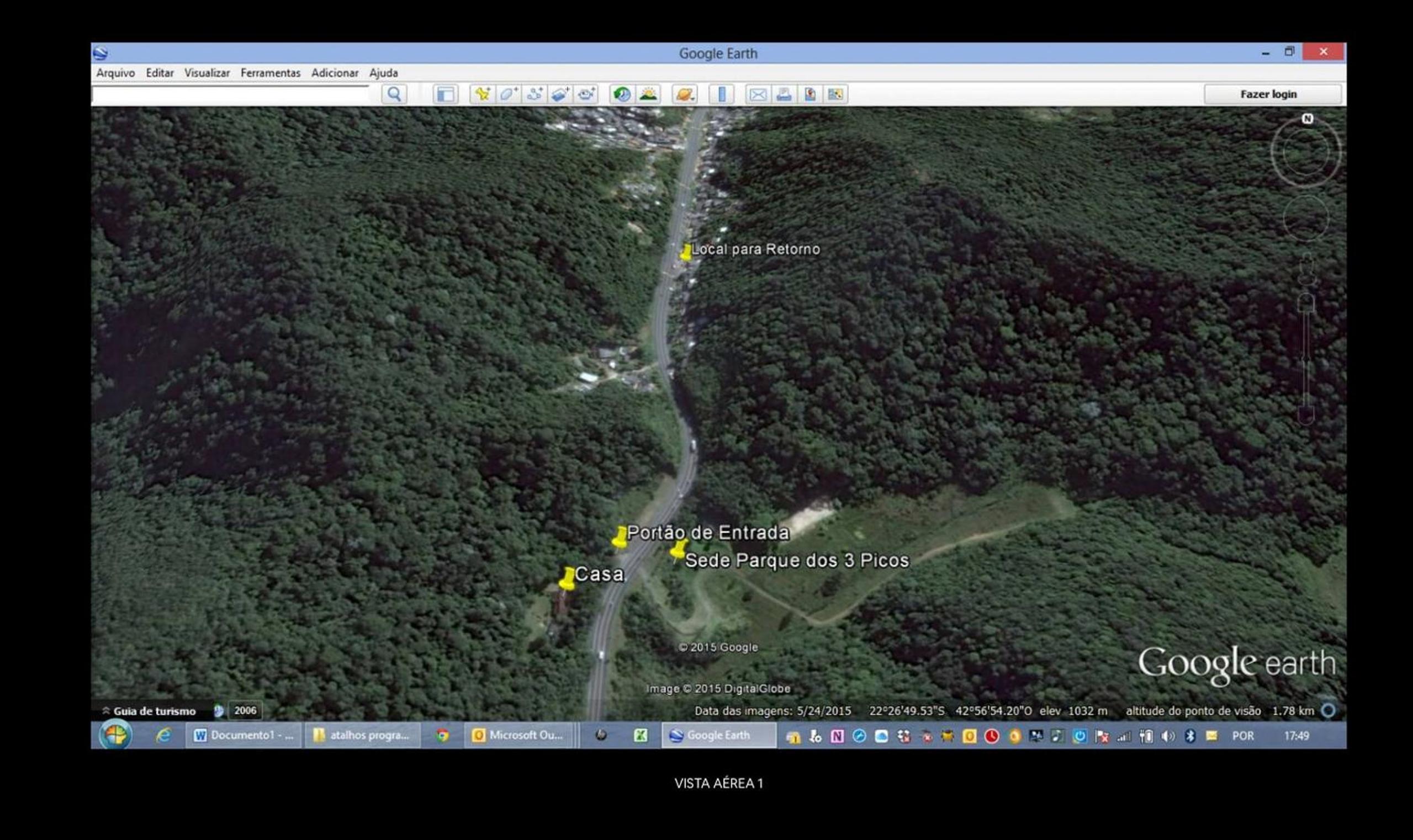The image size is (1413, 840).
Task: Show the ruler measurement tool
Action: (x=722, y=94)
